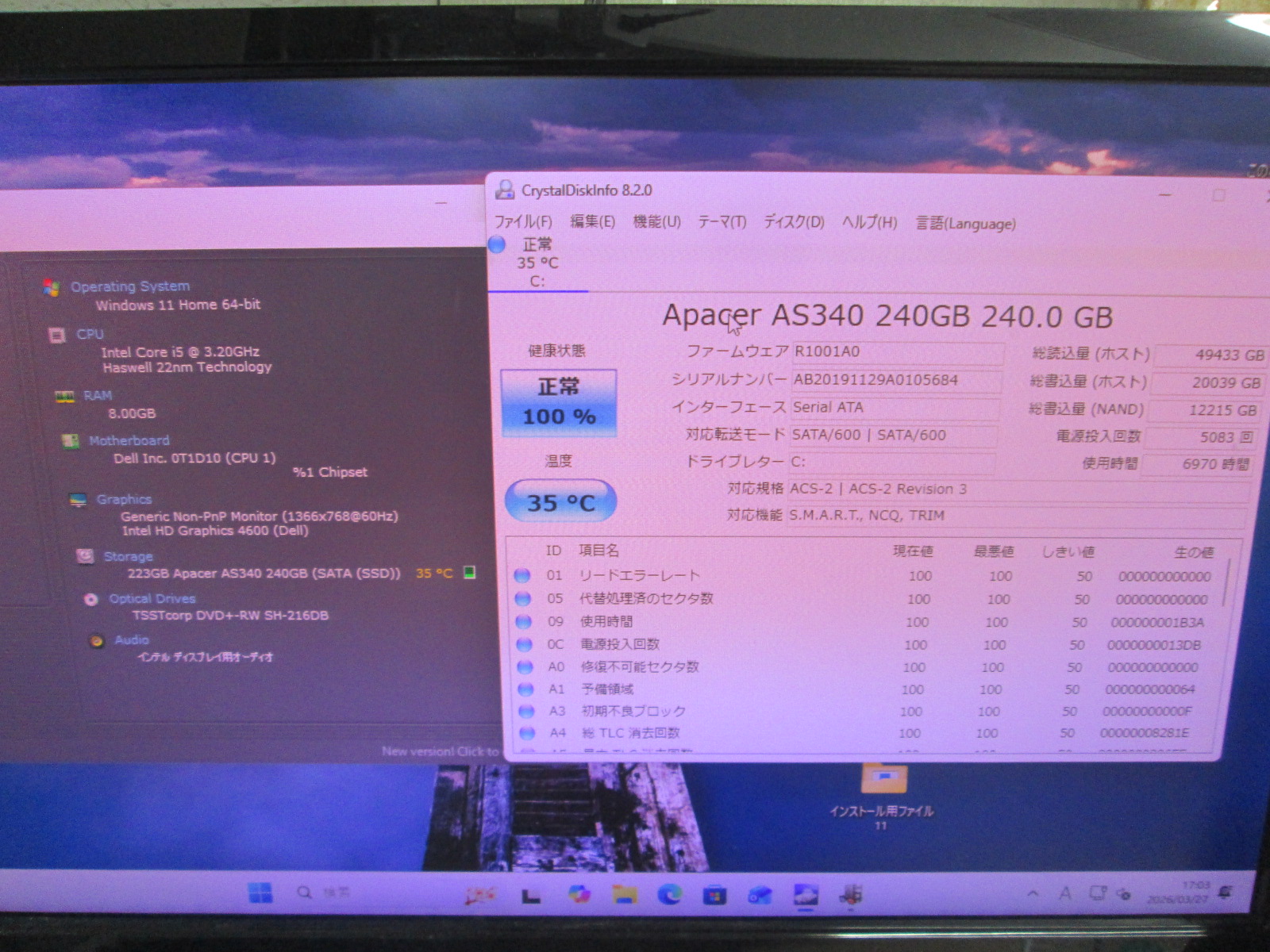The width and height of the screenshot is (1270, 952).
Task: Open File Explorer from the taskbar
Action: click(x=625, y=895)
